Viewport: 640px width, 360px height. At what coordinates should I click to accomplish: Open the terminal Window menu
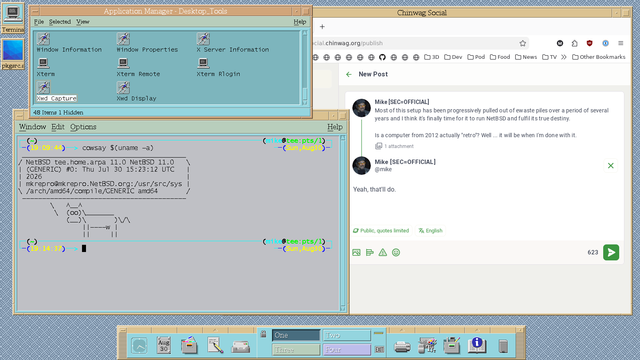32,127
